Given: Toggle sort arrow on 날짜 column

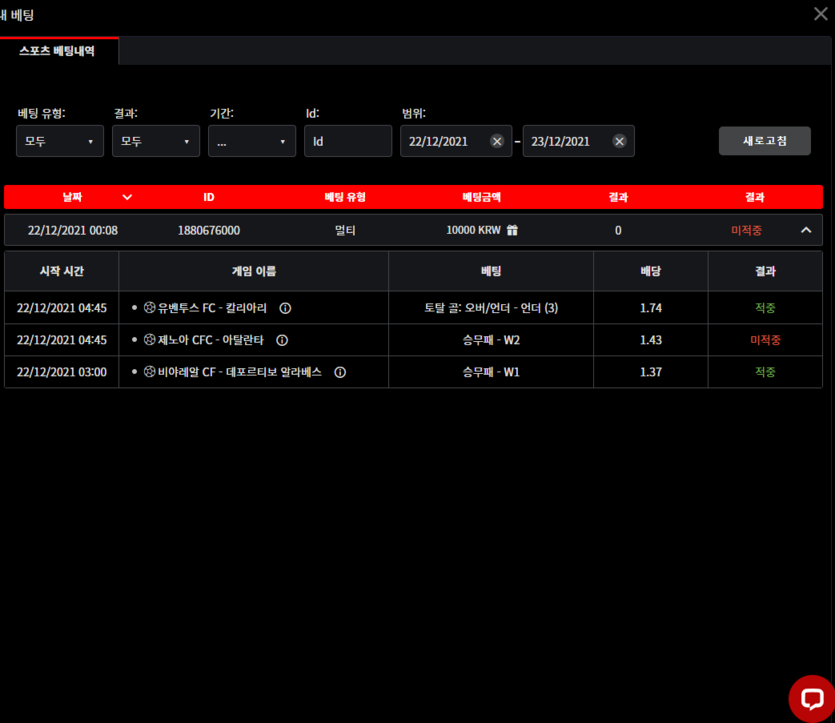Looking at the screenshot, I should 127,197.
